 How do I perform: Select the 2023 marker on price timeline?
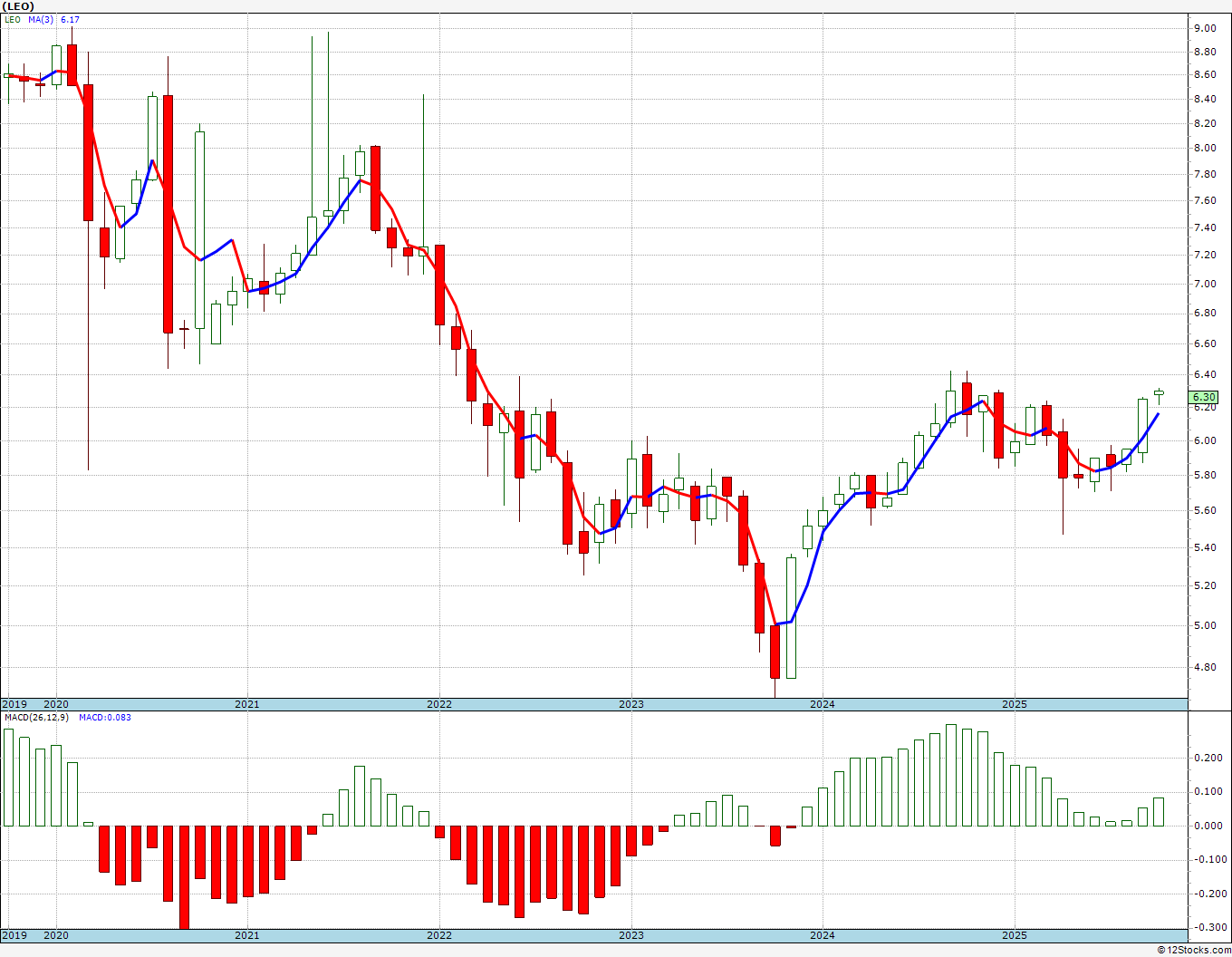(x=631, y=704)
